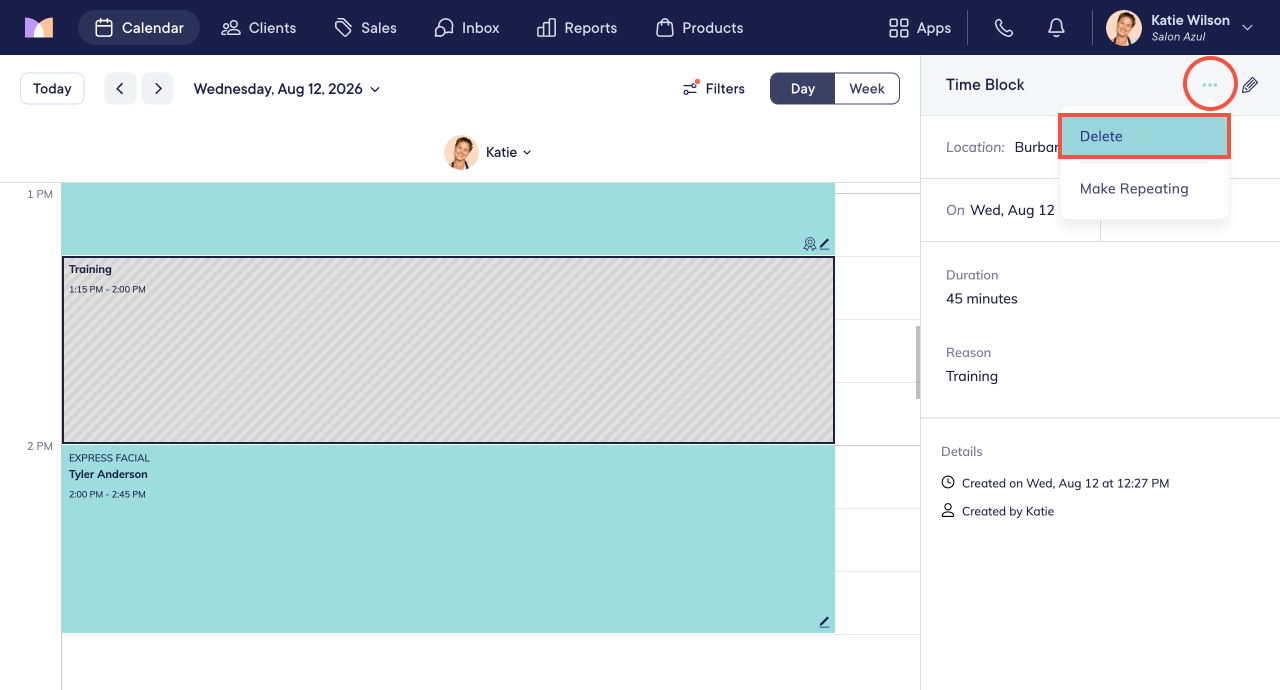This screenshot has height=690, width=1280.
Task: Click the 45 minutes duration value
Action: tap(982, 299)
